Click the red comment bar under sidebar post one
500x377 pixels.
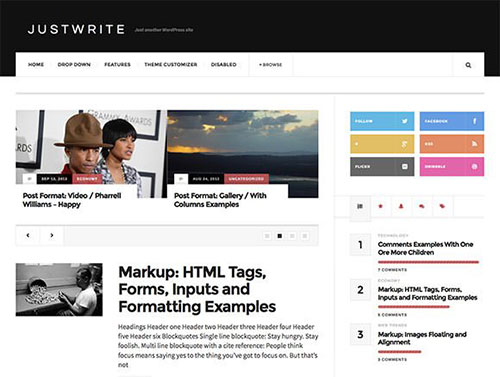pos(428,262)
